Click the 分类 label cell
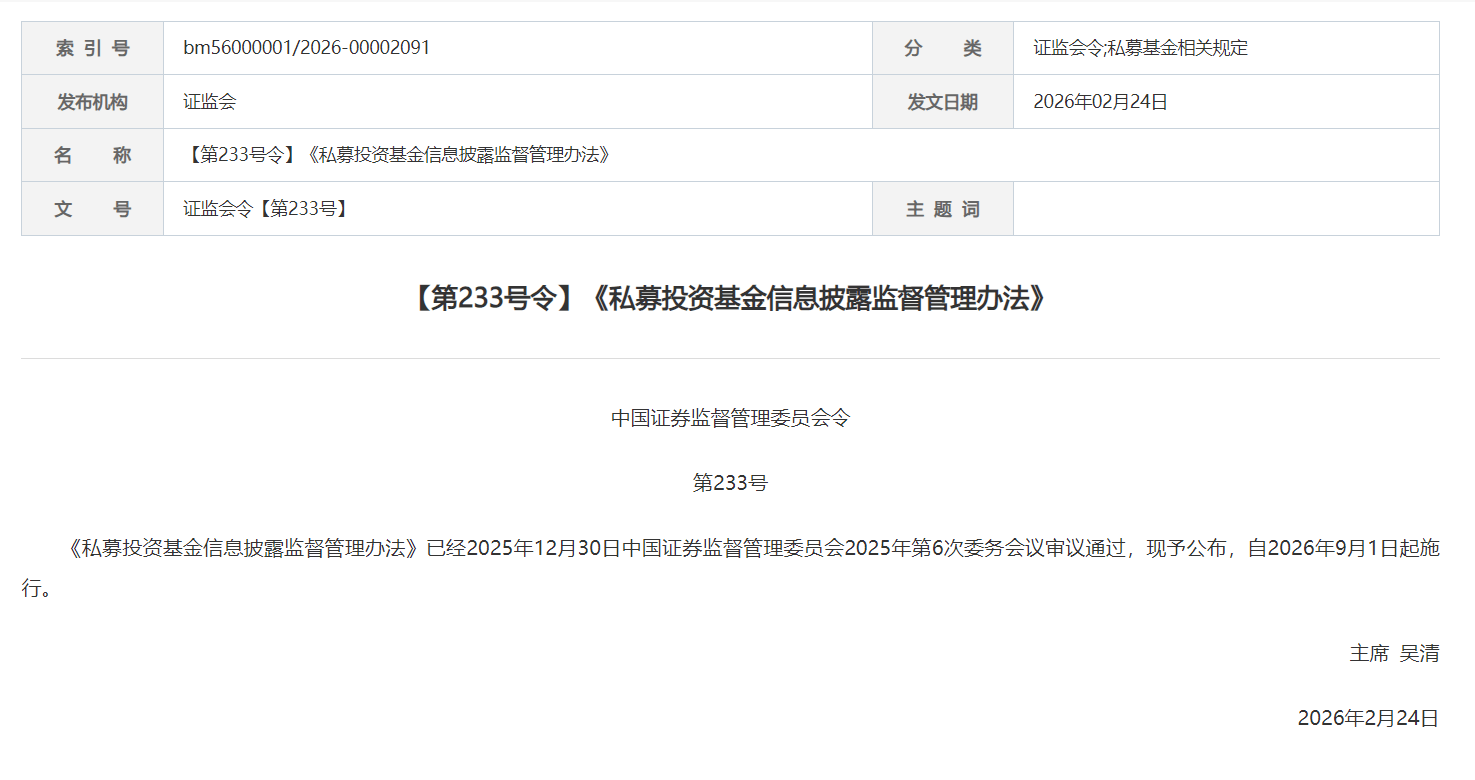This screenshot has width=1475, height=780. point(943,48)
